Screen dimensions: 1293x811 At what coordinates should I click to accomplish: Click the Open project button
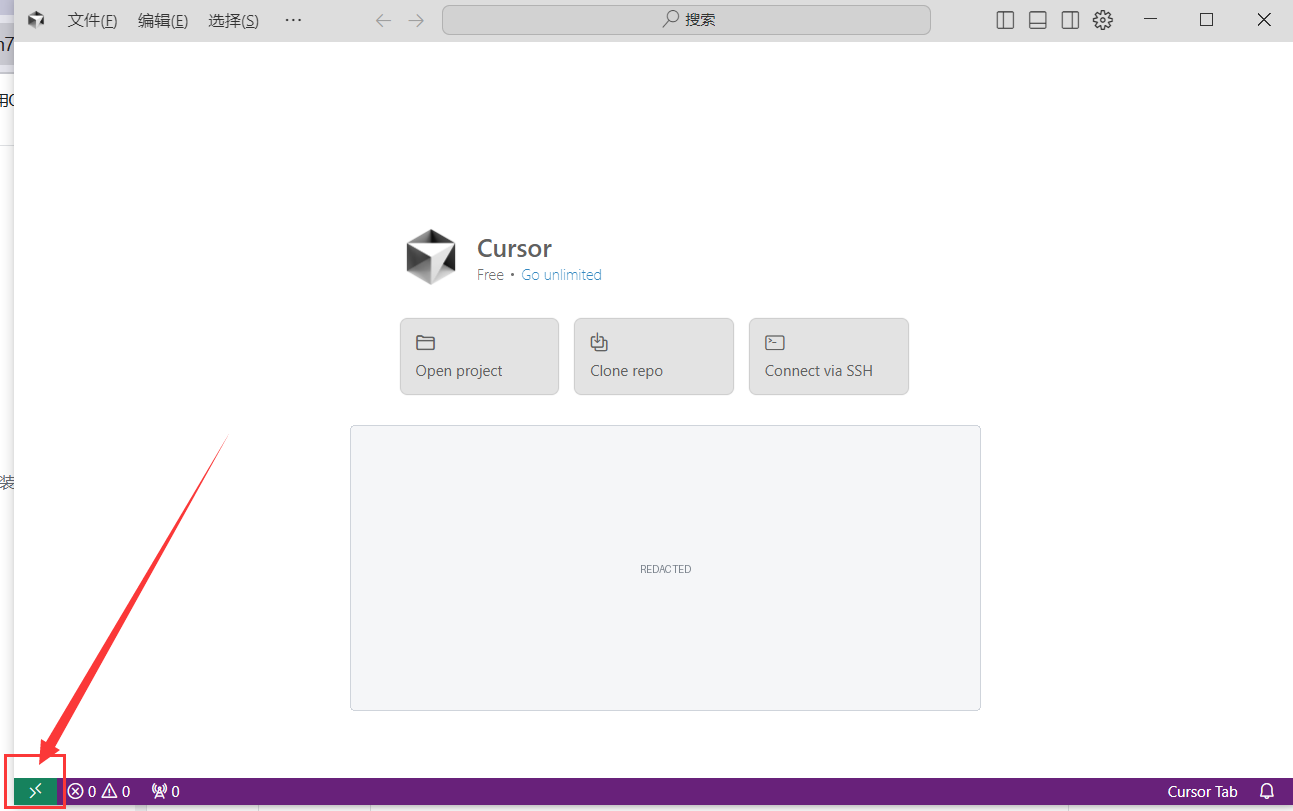(479, 356)
